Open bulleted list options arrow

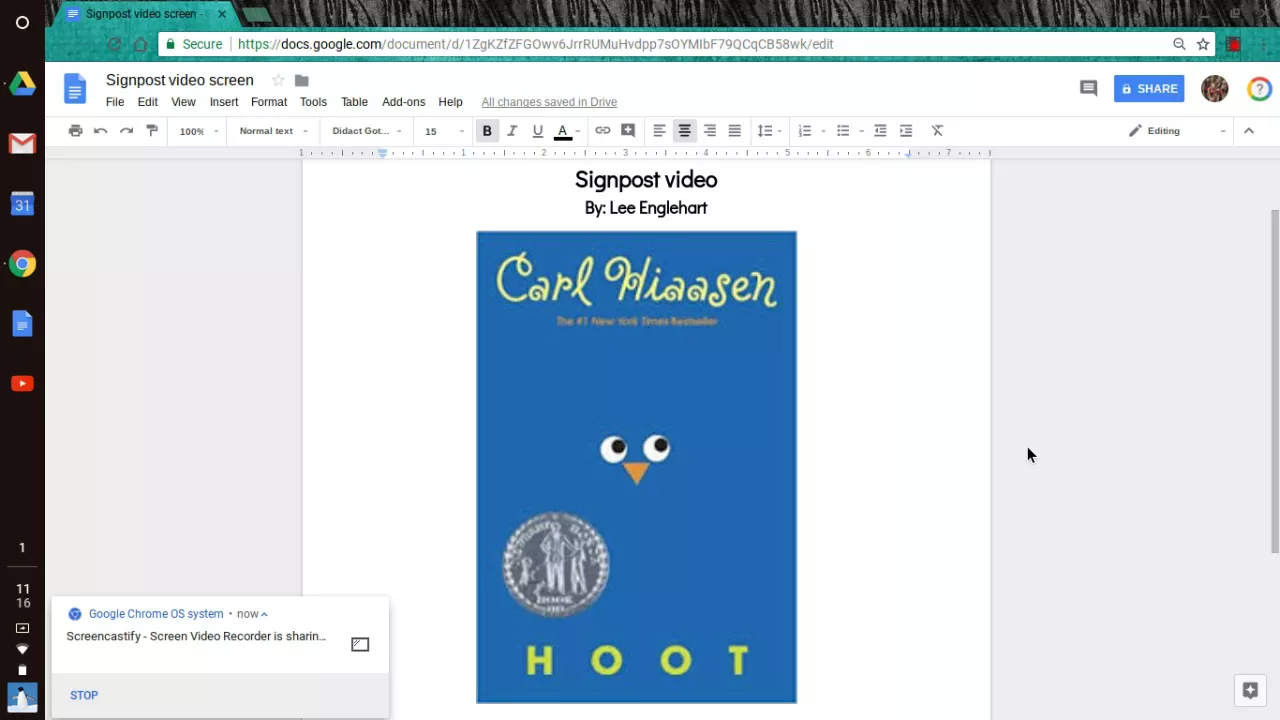[x=861, y=131]
